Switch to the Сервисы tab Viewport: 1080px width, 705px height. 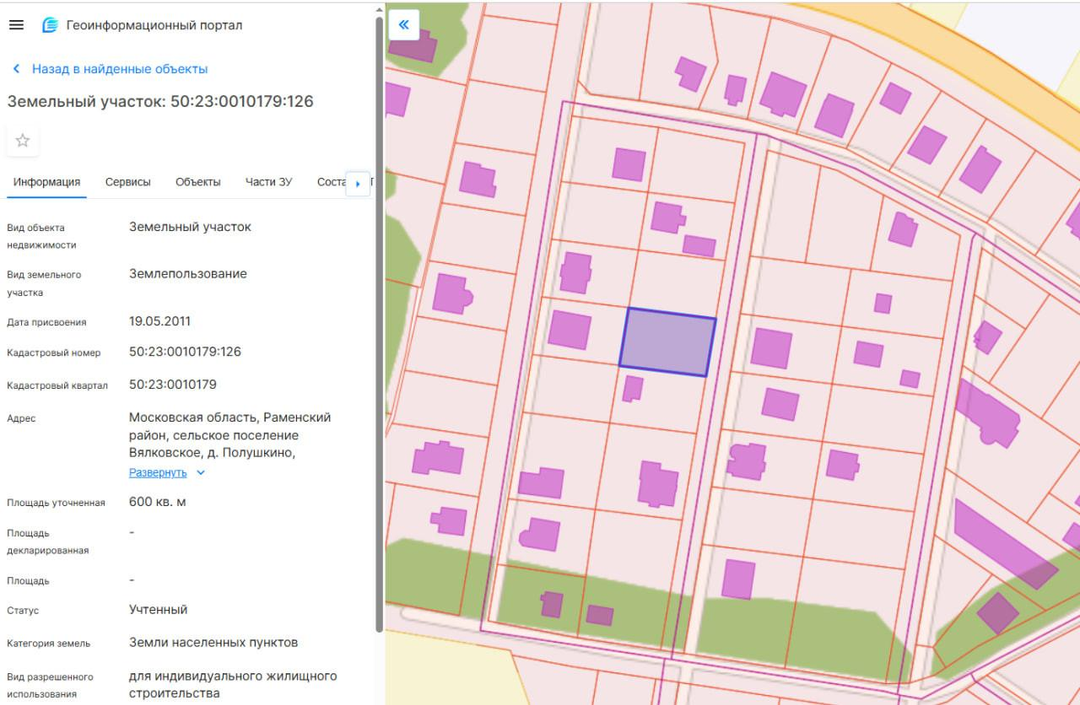click(128, 182)
